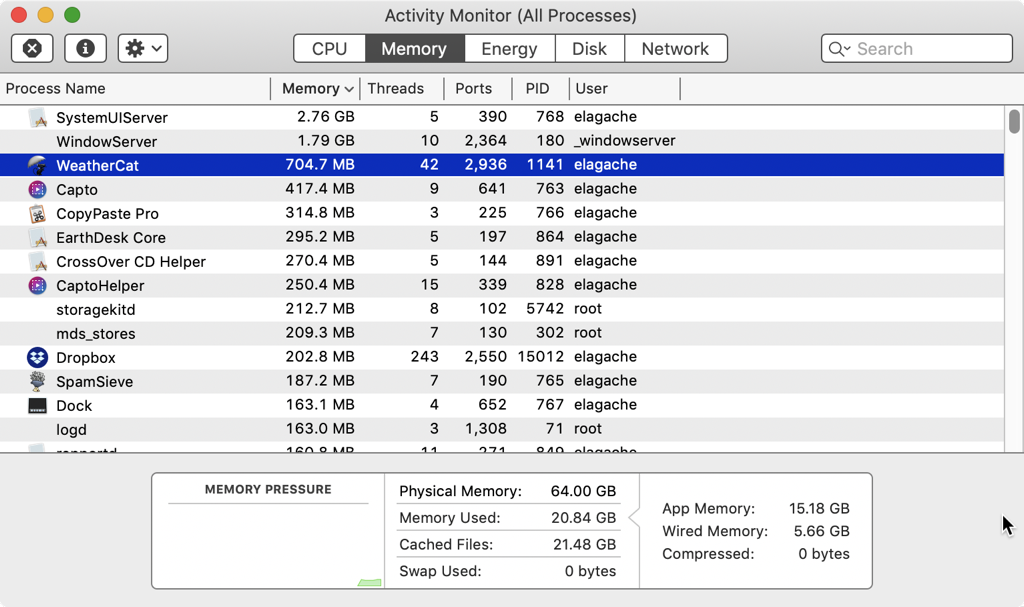Viewport: 1024px width, 607px height.
Task: Select the EarthDesk Core process name
Action: pos(111,238)
